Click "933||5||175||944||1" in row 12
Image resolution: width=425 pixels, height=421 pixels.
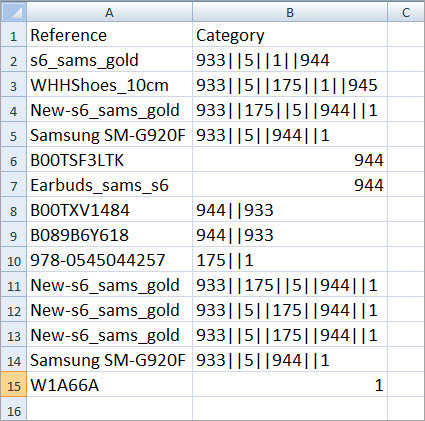click(x=290, y=310)
